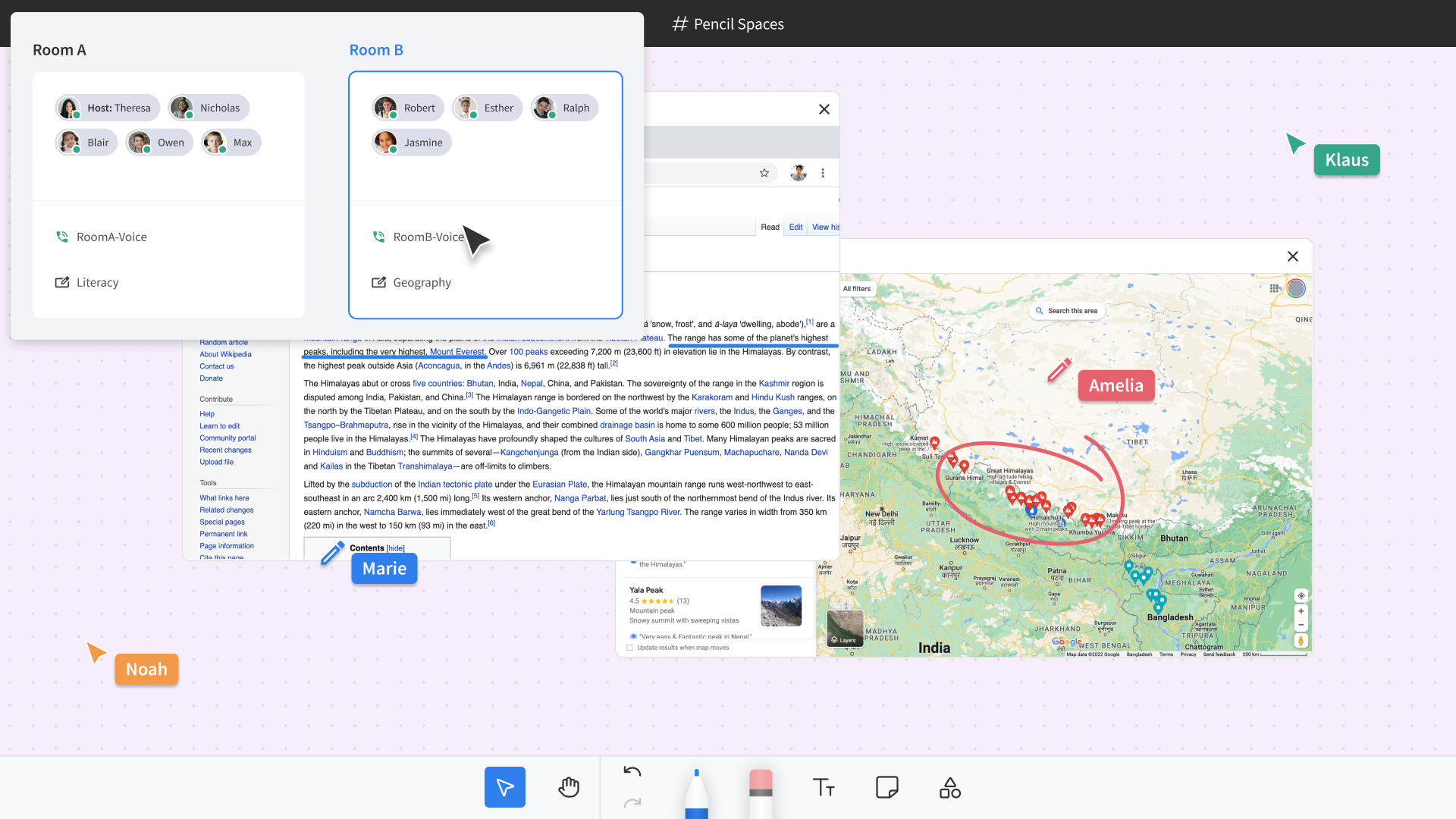
Task: Close the Google Maps window
Action: [x=1293, y=256]
